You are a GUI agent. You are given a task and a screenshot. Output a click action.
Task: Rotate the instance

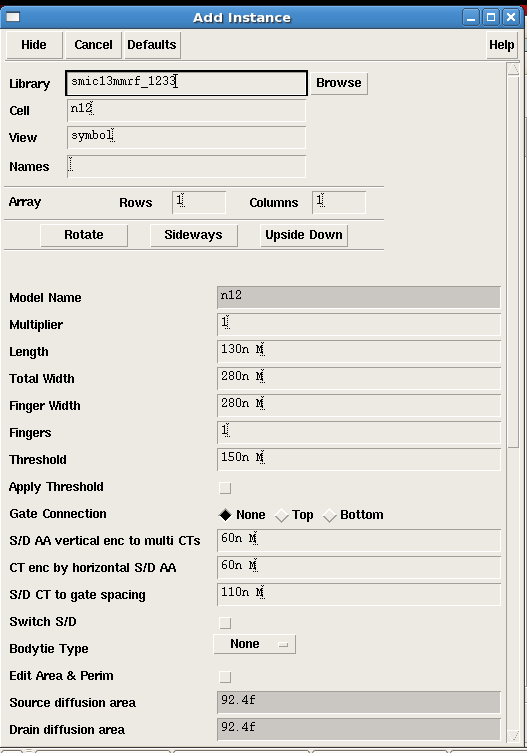pos(84,235)
